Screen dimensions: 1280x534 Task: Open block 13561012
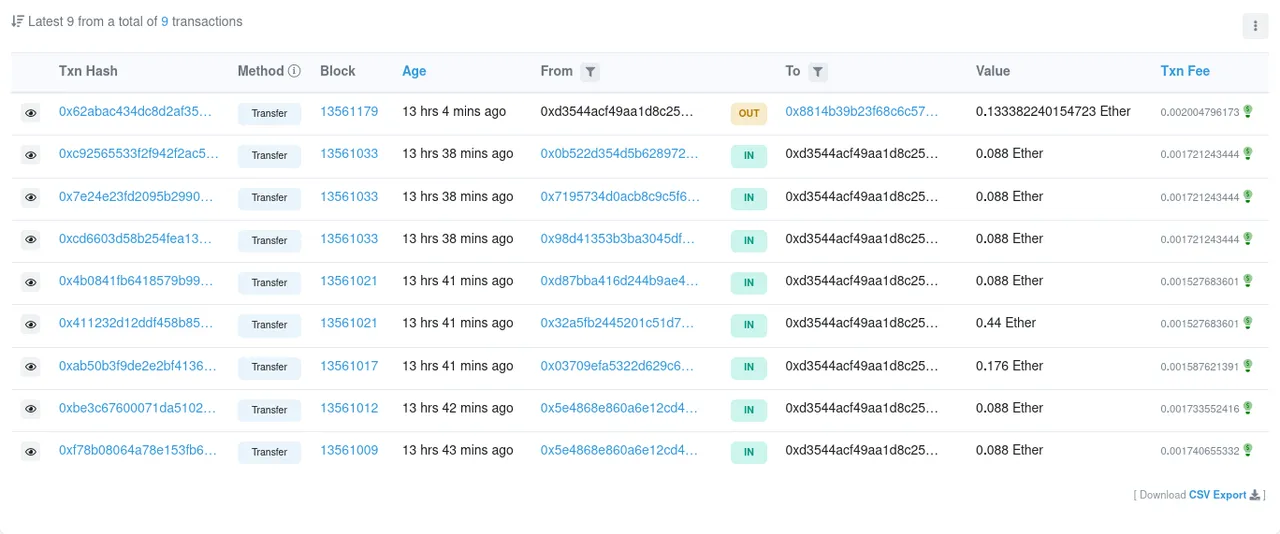coord(349,407)
